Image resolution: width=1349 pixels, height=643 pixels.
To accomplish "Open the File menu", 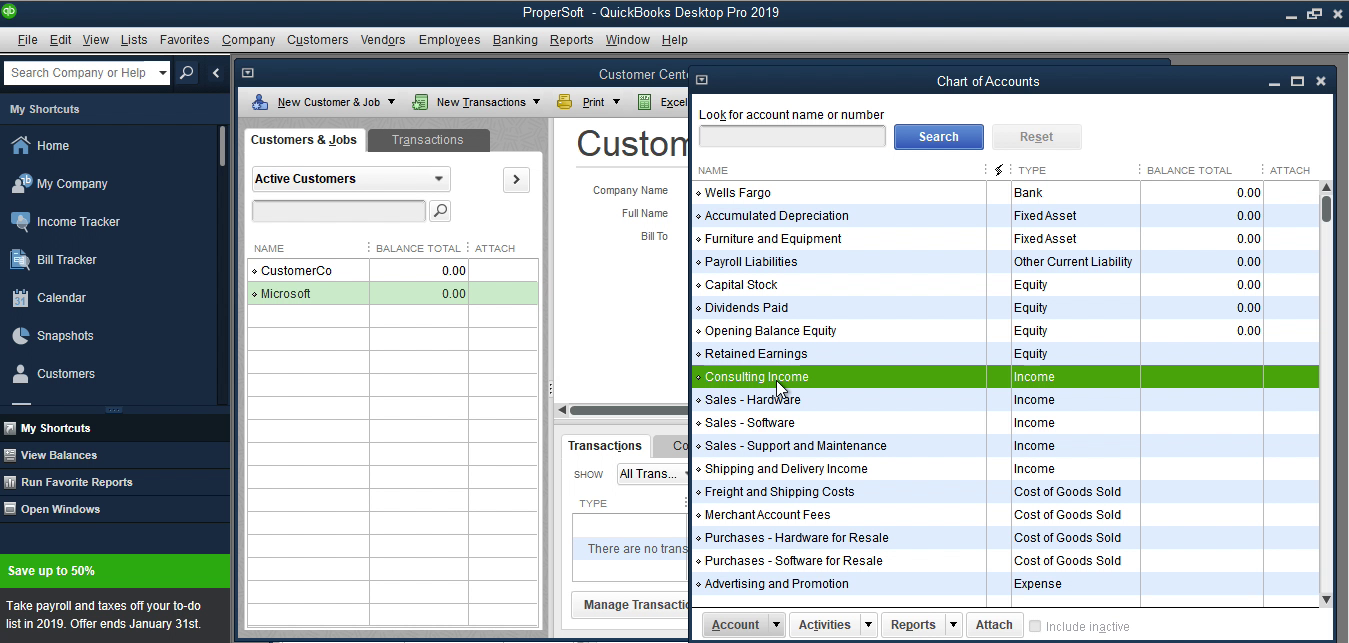I will coord(27,40).
